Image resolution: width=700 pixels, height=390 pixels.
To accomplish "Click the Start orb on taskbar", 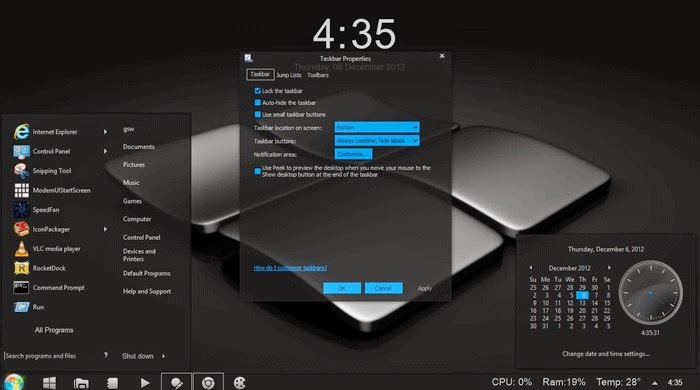I will tap(14, 382).
